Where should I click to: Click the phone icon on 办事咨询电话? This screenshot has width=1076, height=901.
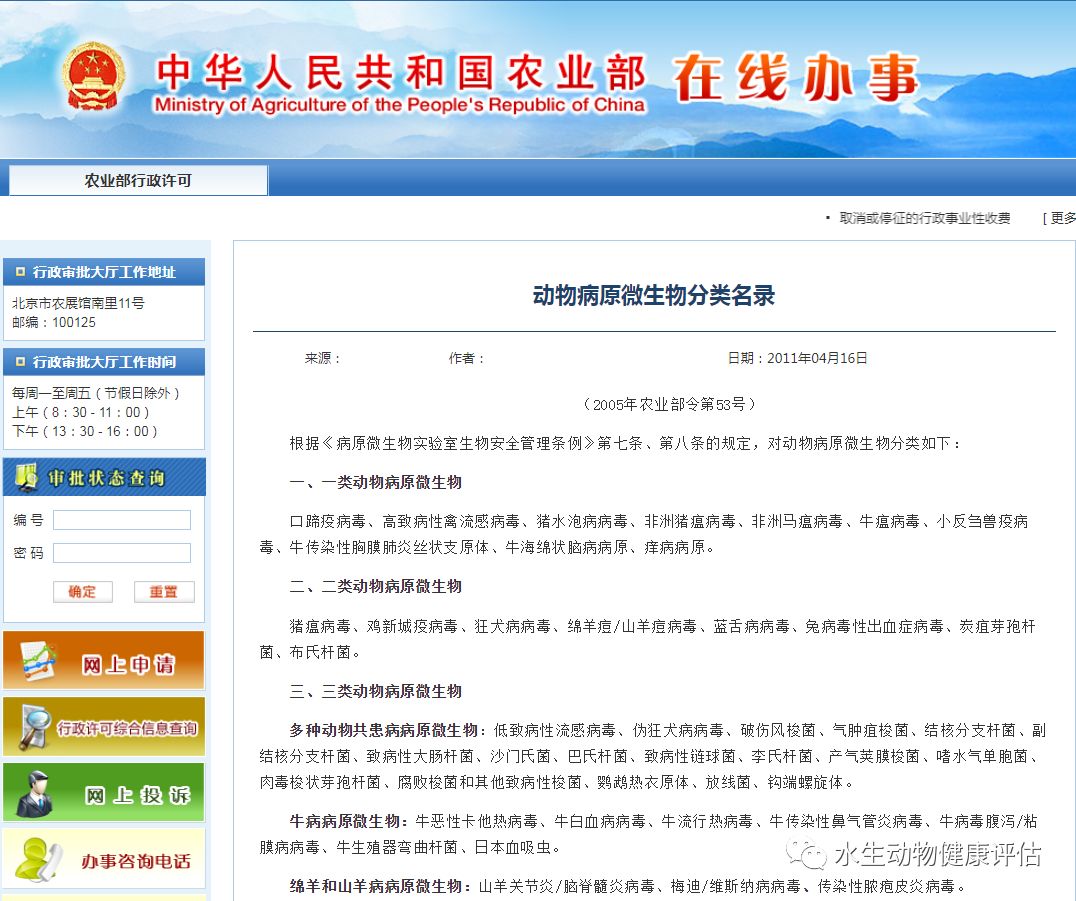(38, 858)
